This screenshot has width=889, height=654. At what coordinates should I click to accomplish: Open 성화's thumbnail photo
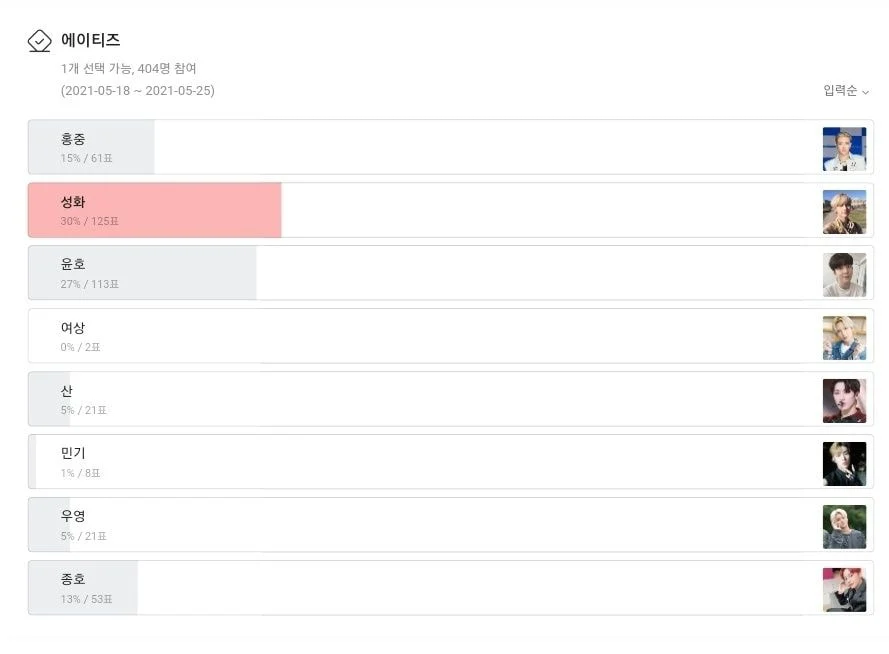(844, 212)
